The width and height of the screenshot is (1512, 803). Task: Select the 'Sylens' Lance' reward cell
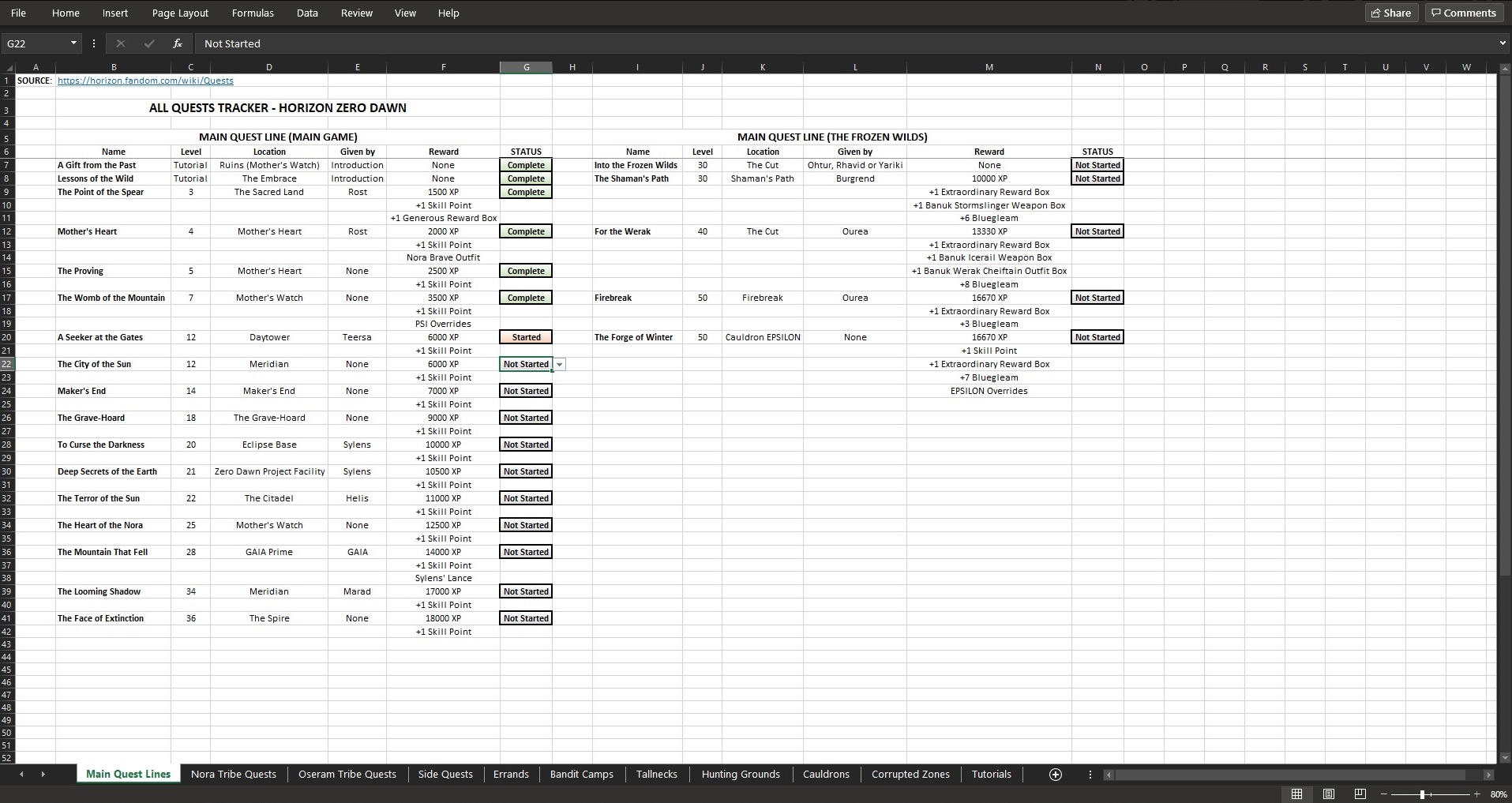(443, 578)
